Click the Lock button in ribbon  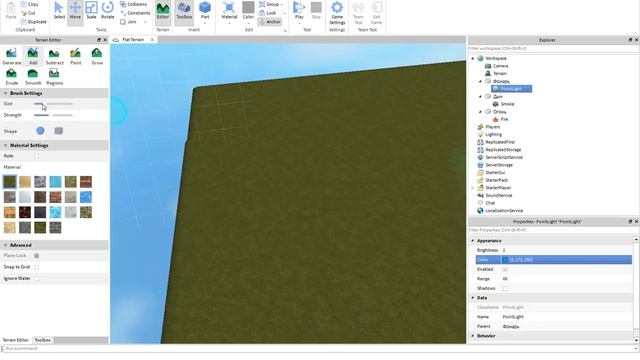[x=268, y=13]
